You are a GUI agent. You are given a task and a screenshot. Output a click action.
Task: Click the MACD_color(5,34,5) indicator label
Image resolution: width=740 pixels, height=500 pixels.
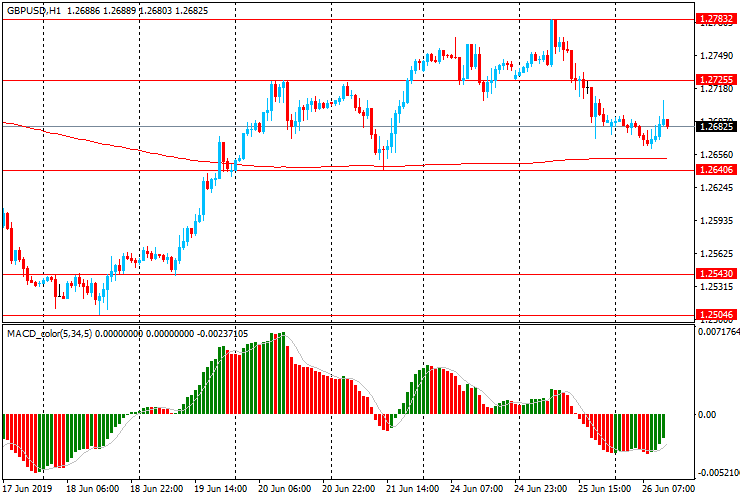pos(50,334)
